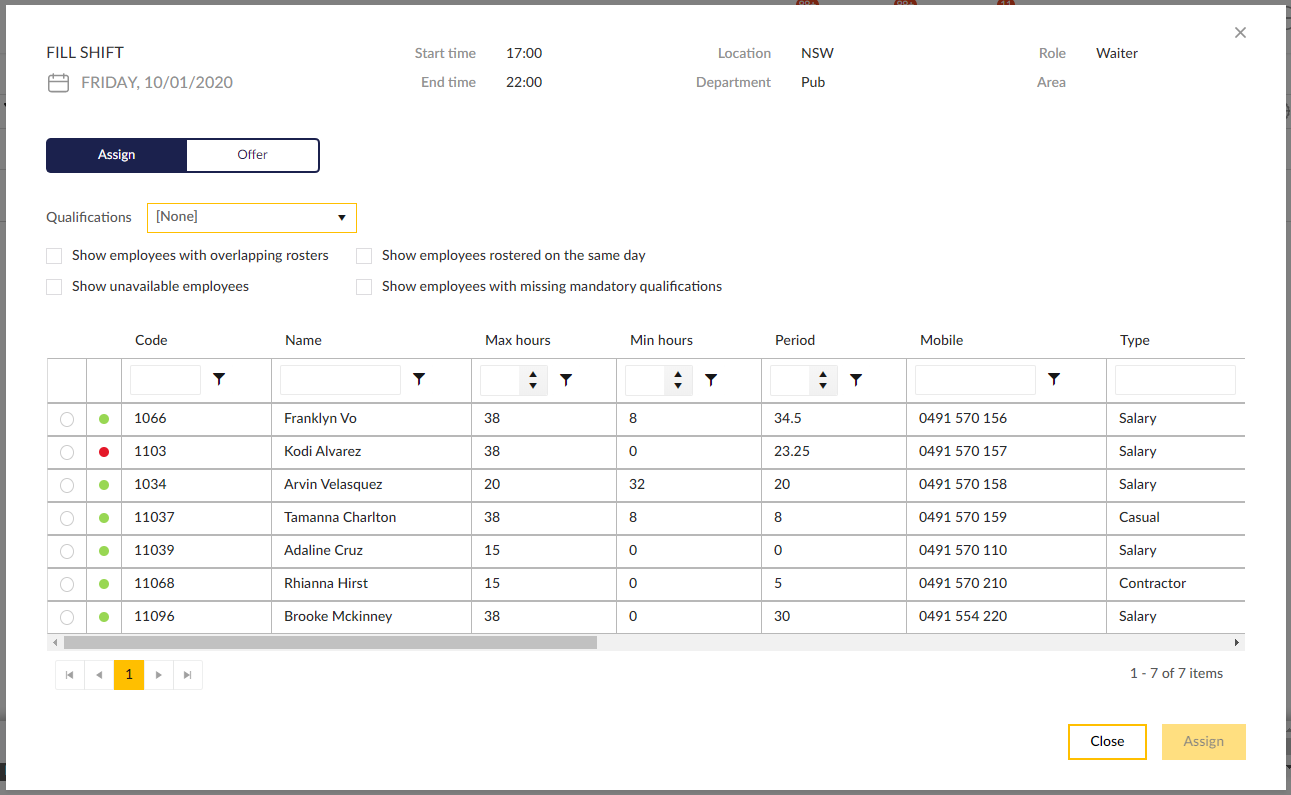Image resolution: width=1291 pixels, height=795 pixels.
Task: Click the Max hours filter spinner
Action: click(533, 380)
